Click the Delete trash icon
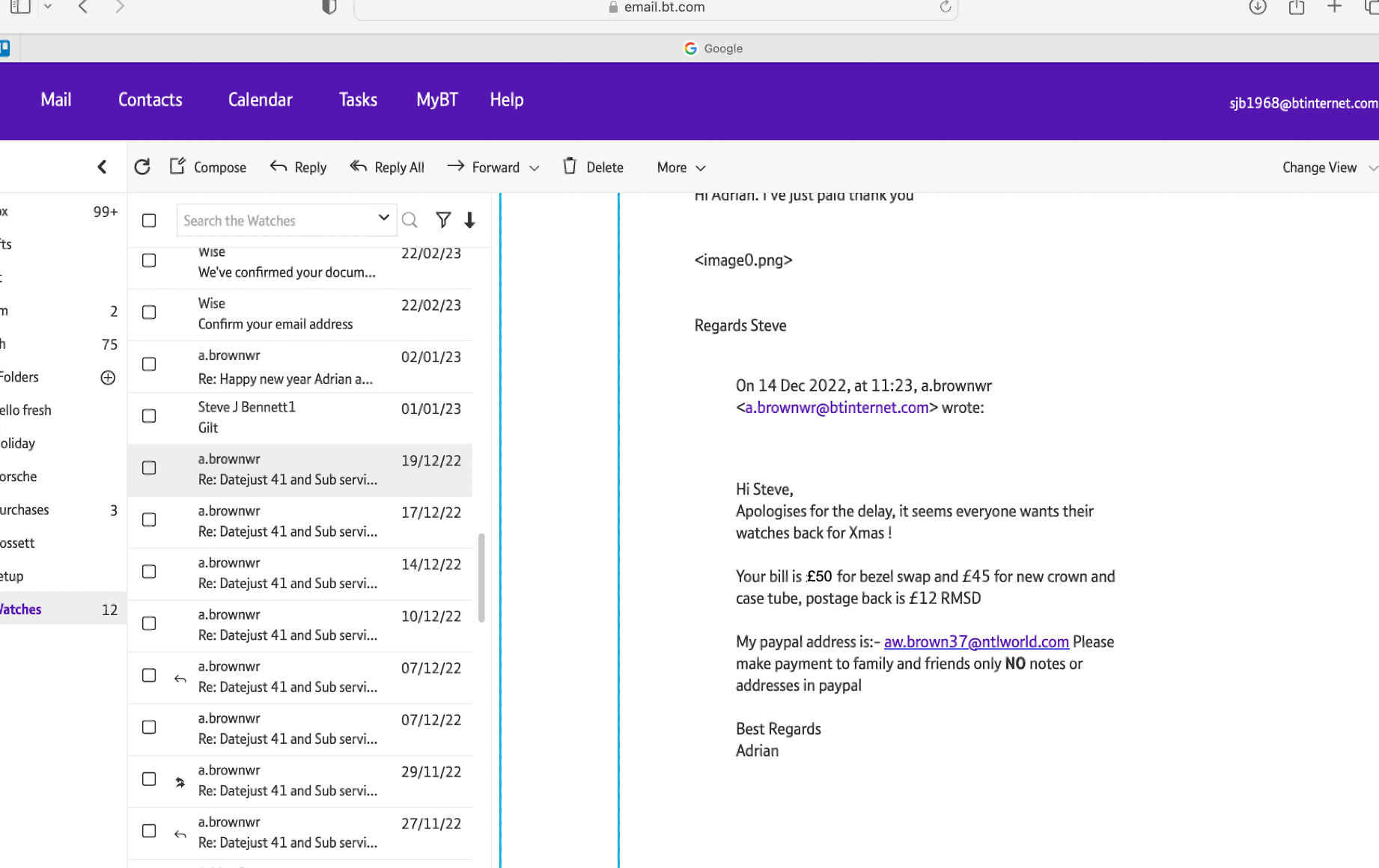Screen dimensions: 1379x868 click(570, 166)
